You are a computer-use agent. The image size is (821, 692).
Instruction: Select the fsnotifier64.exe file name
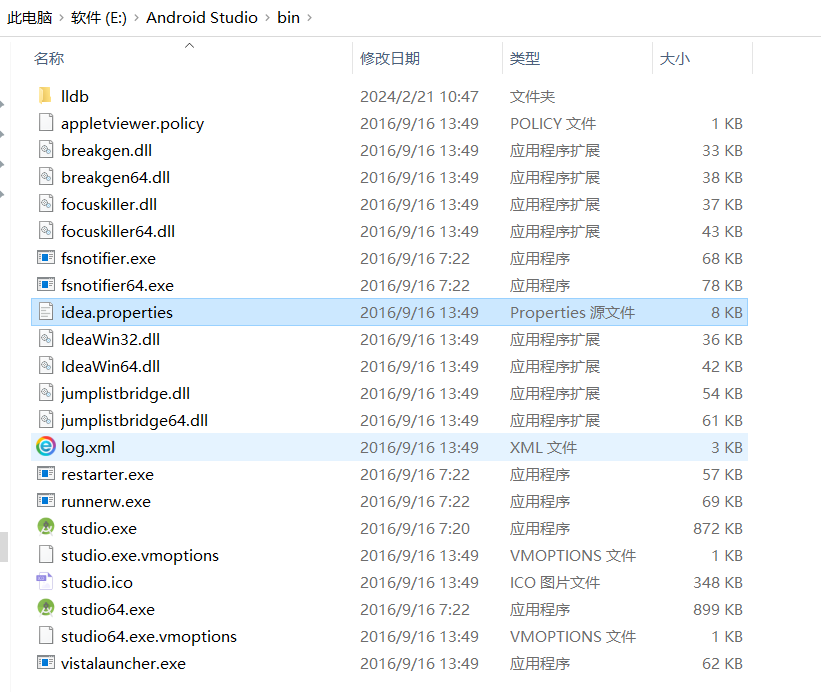(x=117, y=285)
